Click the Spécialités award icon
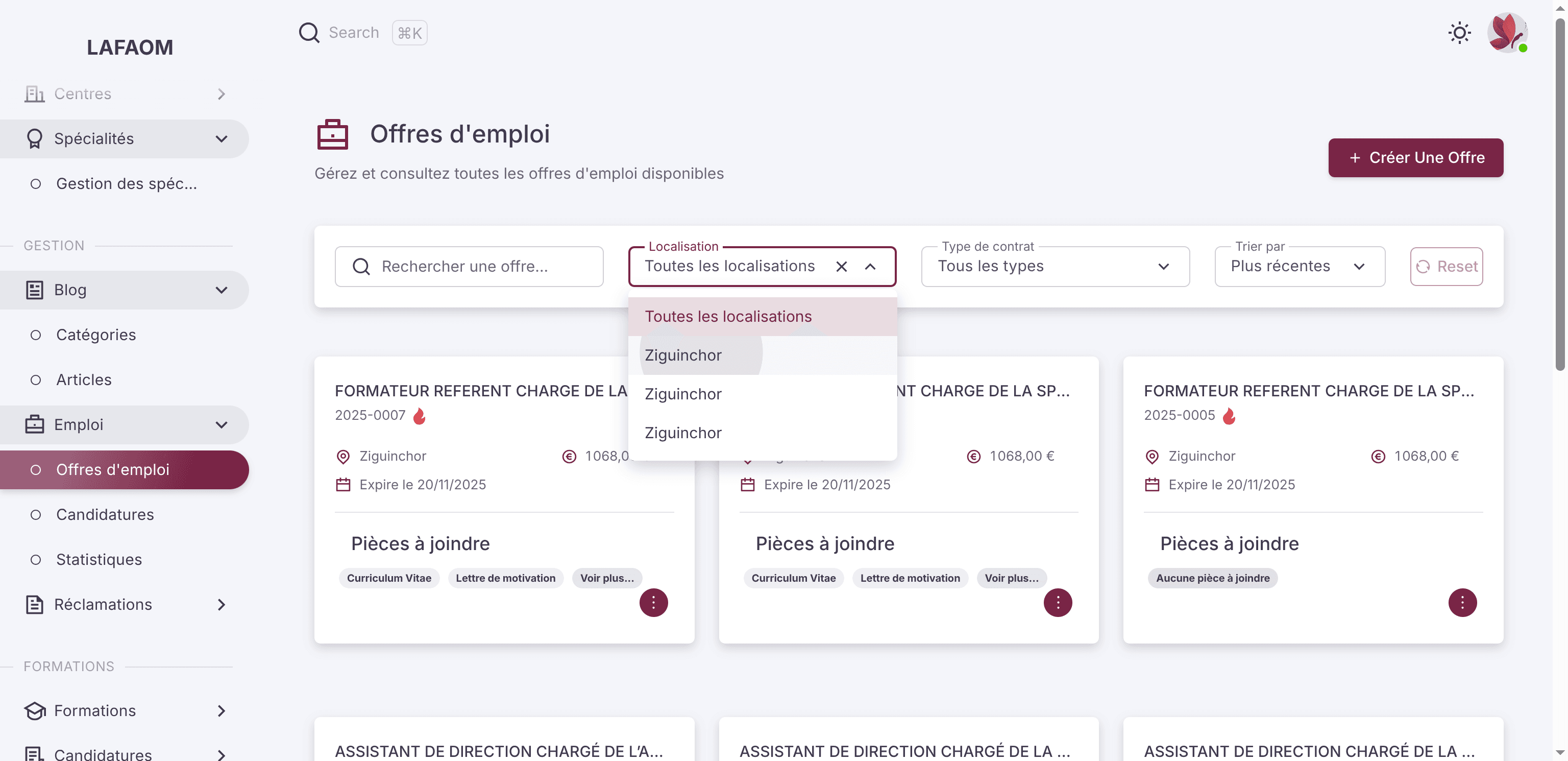Screen dimensions: 1568x761 [x=34, y=139]
